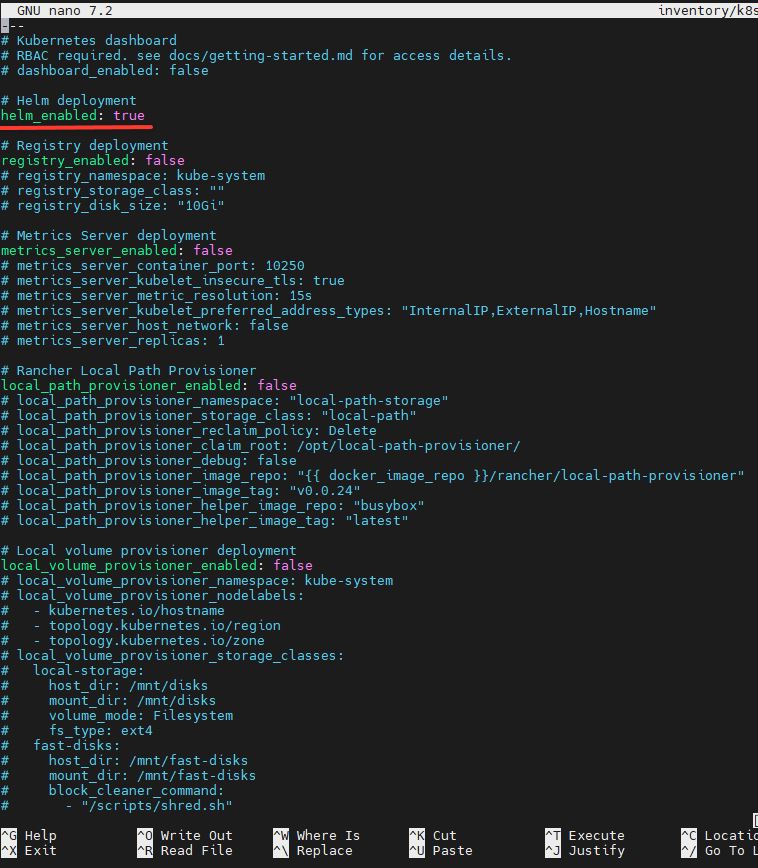Place cursor on local_volume_provisioner_storage_classes line
This screenshot has height=868, width=758.
tap(172, 655)
